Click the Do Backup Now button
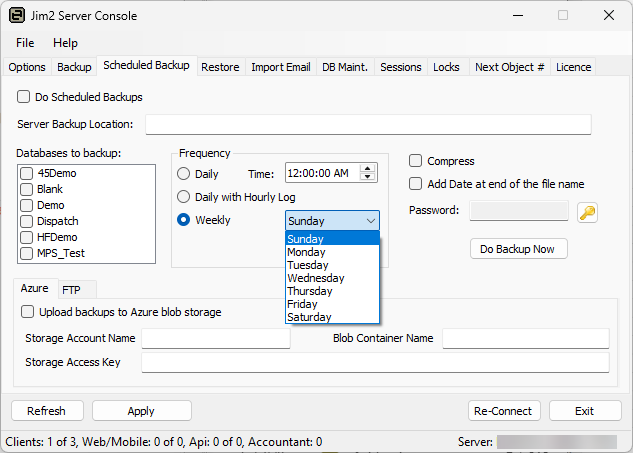 click(518, 248)
